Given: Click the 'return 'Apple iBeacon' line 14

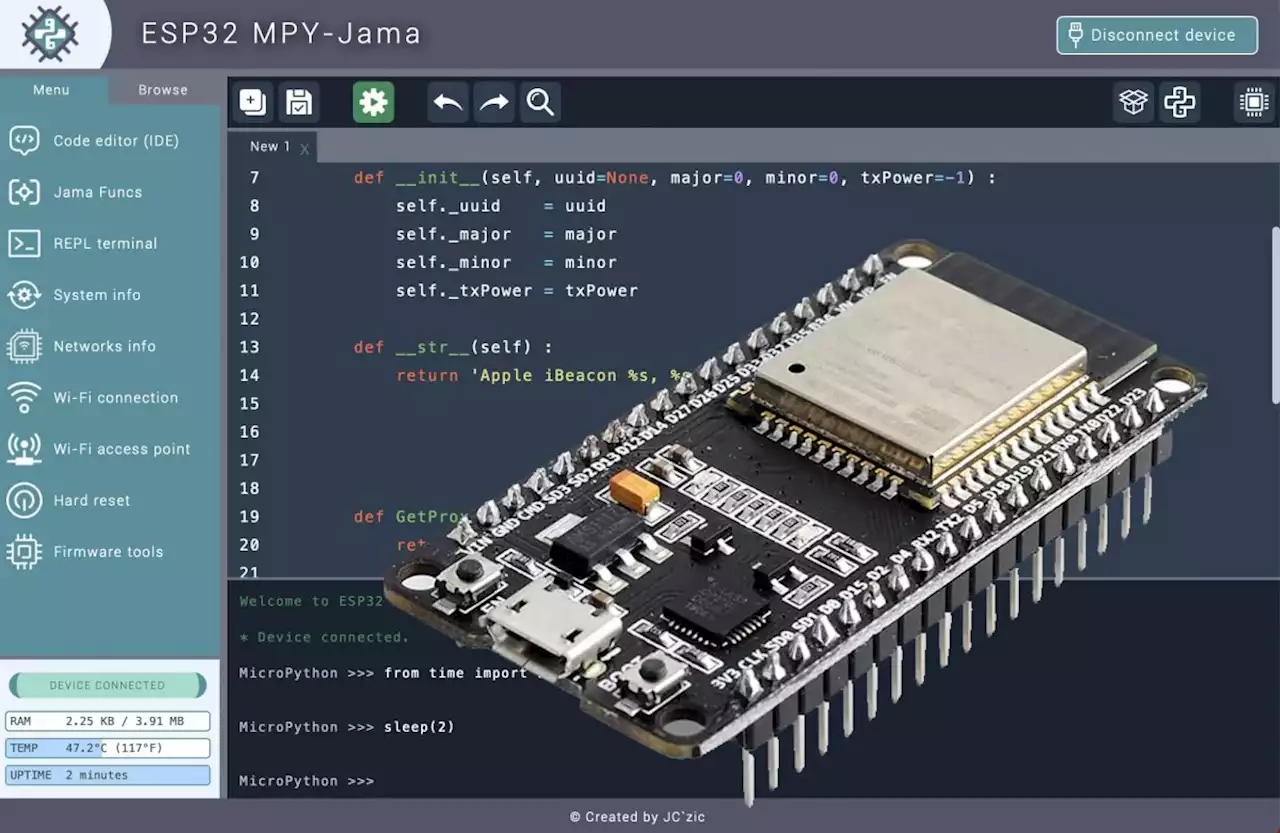Looking at the screenshot, I should pos(545,375).
